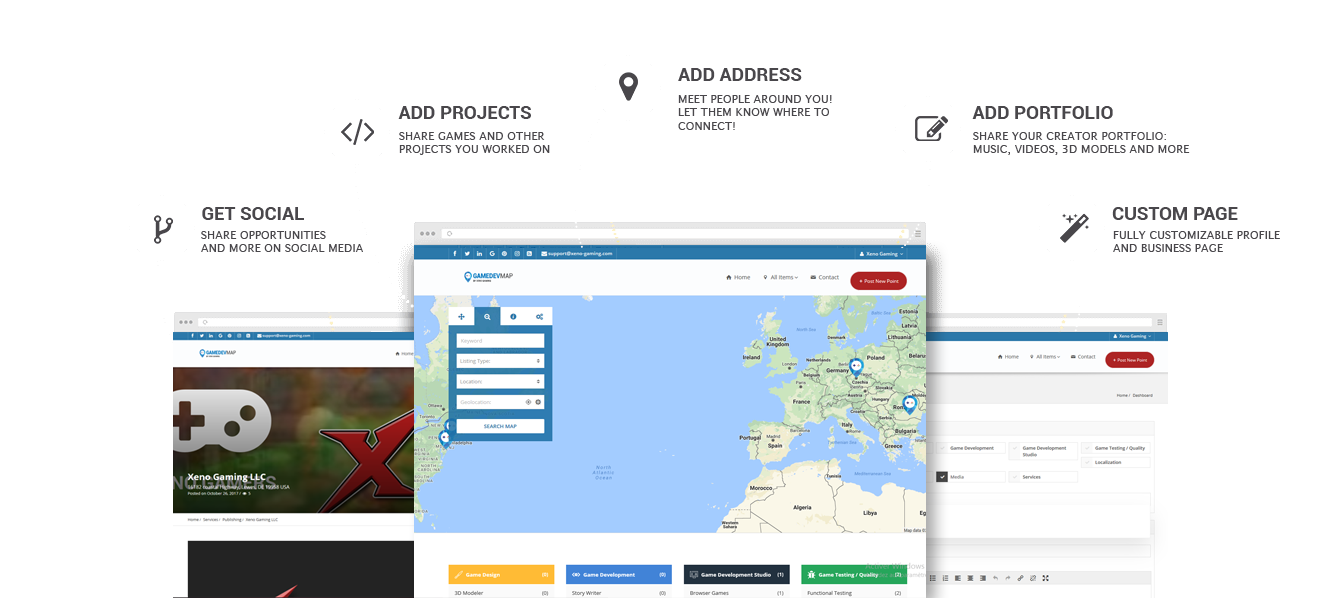This screenshot has height=598, width=1337.
Task: Uncheck the Media checkbox in dashboard window
Action: (941, 477)
